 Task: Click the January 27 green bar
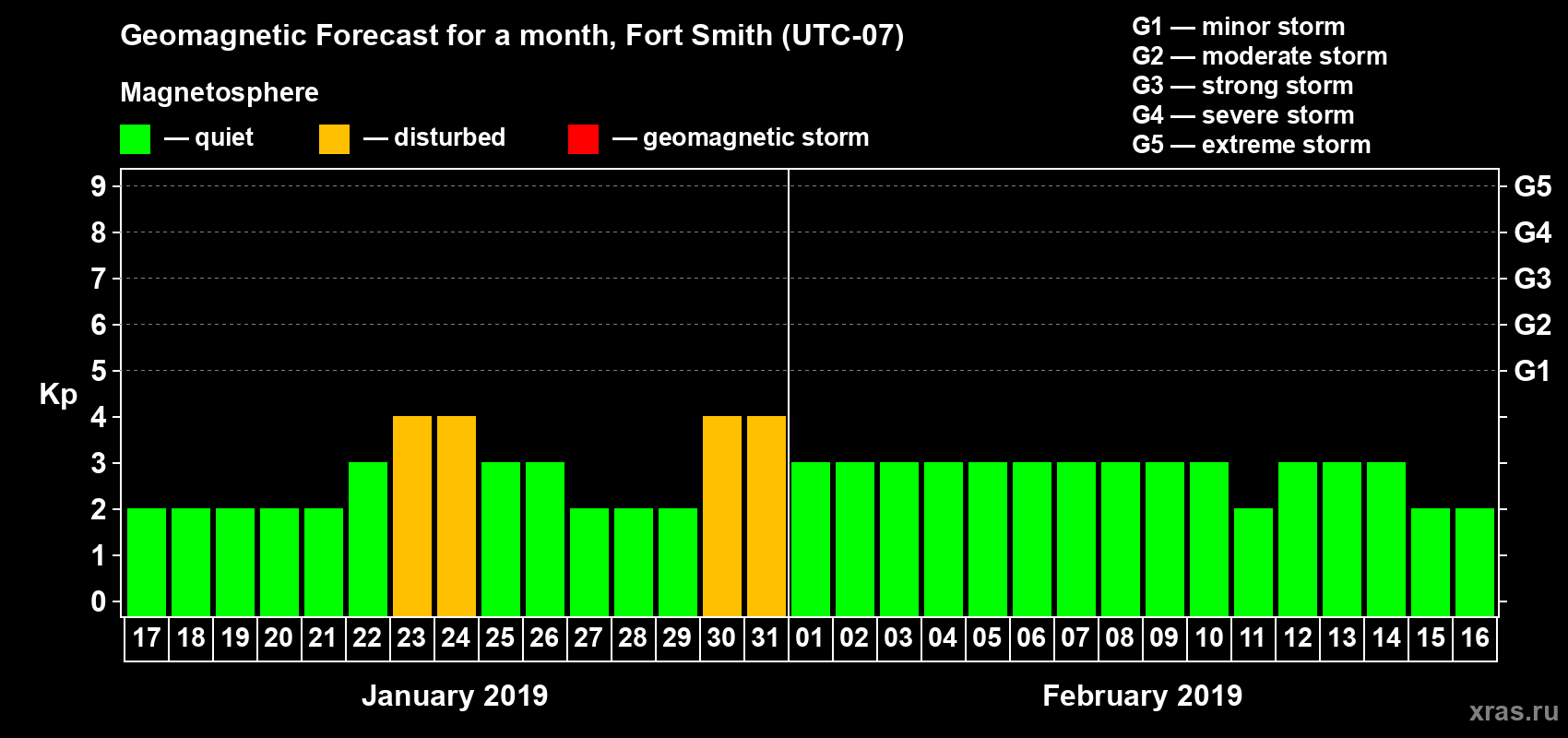[x=589, y=562]
